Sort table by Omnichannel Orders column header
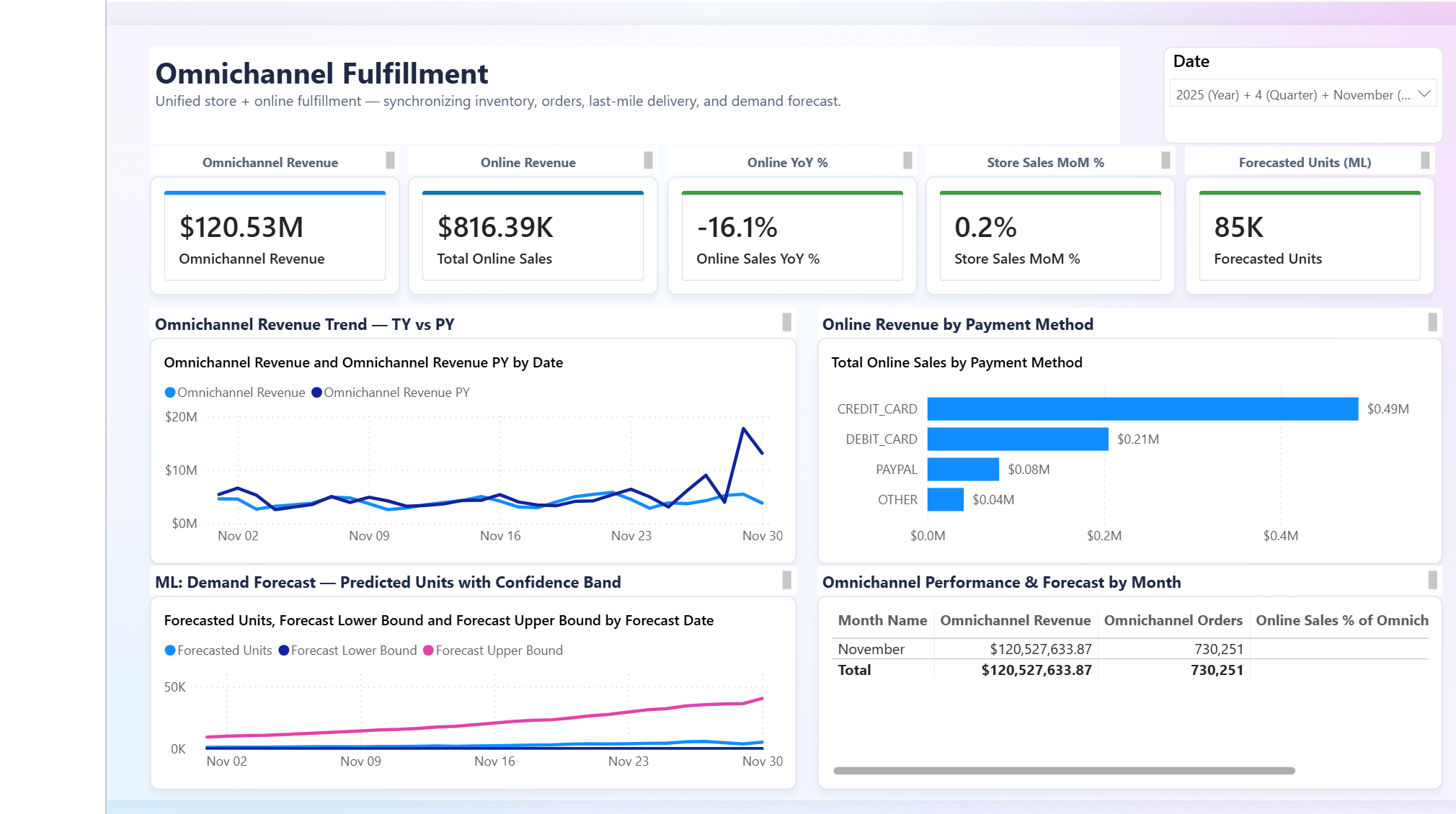1456x814 pixels. point(1173,620)
